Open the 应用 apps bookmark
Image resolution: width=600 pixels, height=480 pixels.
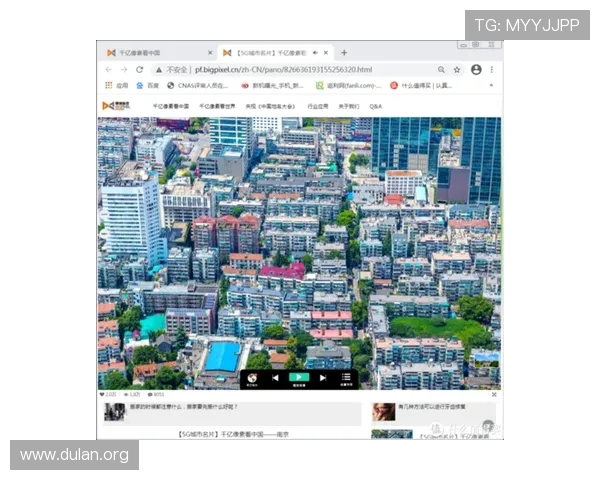click(x=117, y=85)
